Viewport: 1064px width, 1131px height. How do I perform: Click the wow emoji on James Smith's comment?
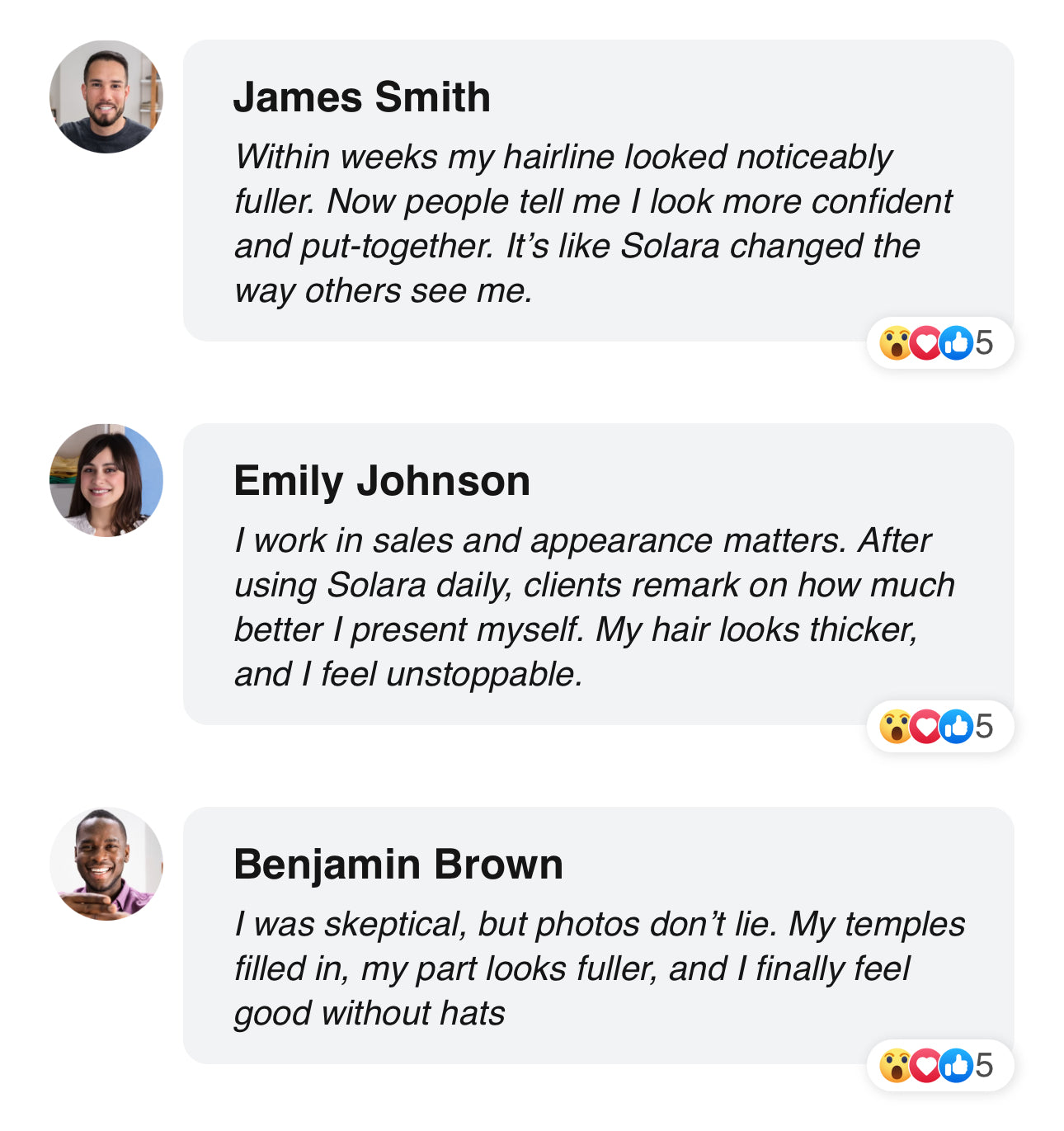point(894,343)
